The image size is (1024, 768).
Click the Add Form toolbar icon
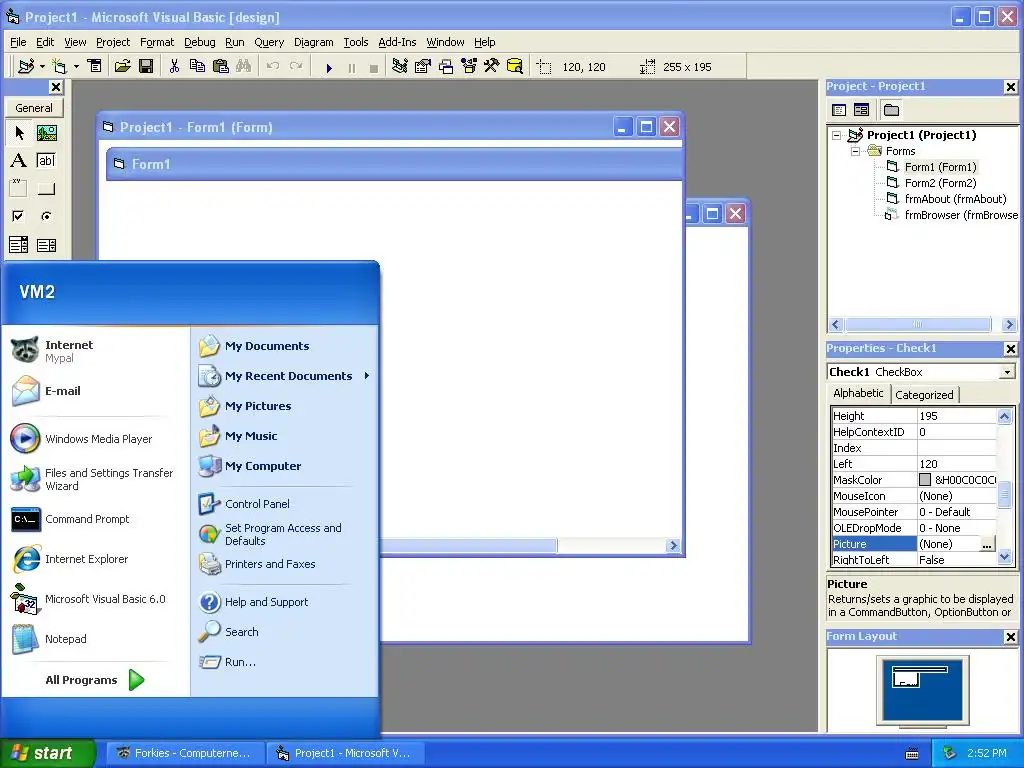[x=59, y=67]
